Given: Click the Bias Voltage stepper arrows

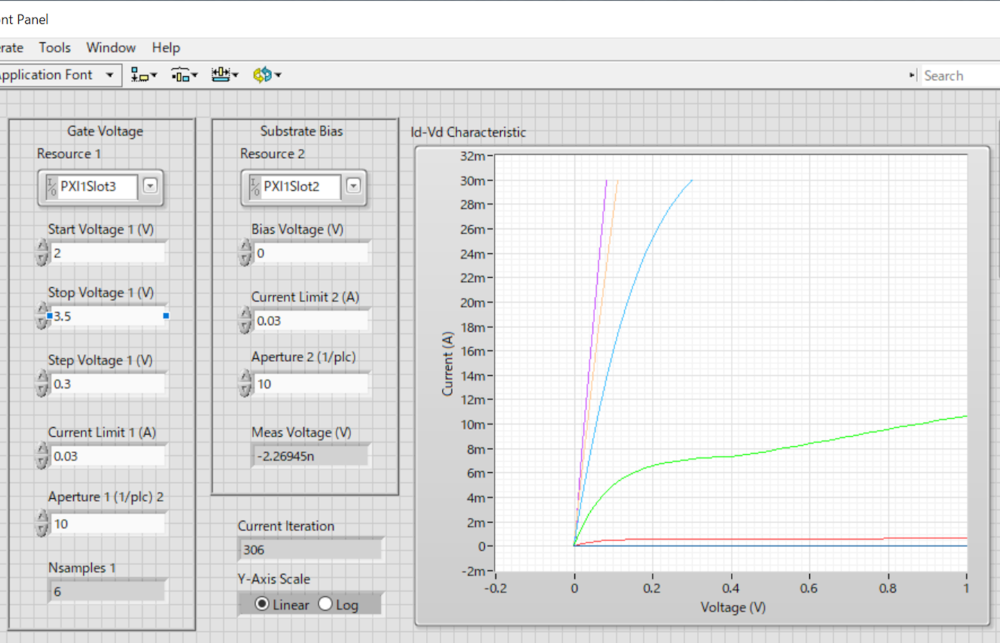Looking at the screenshot, I should pos(245,253).
